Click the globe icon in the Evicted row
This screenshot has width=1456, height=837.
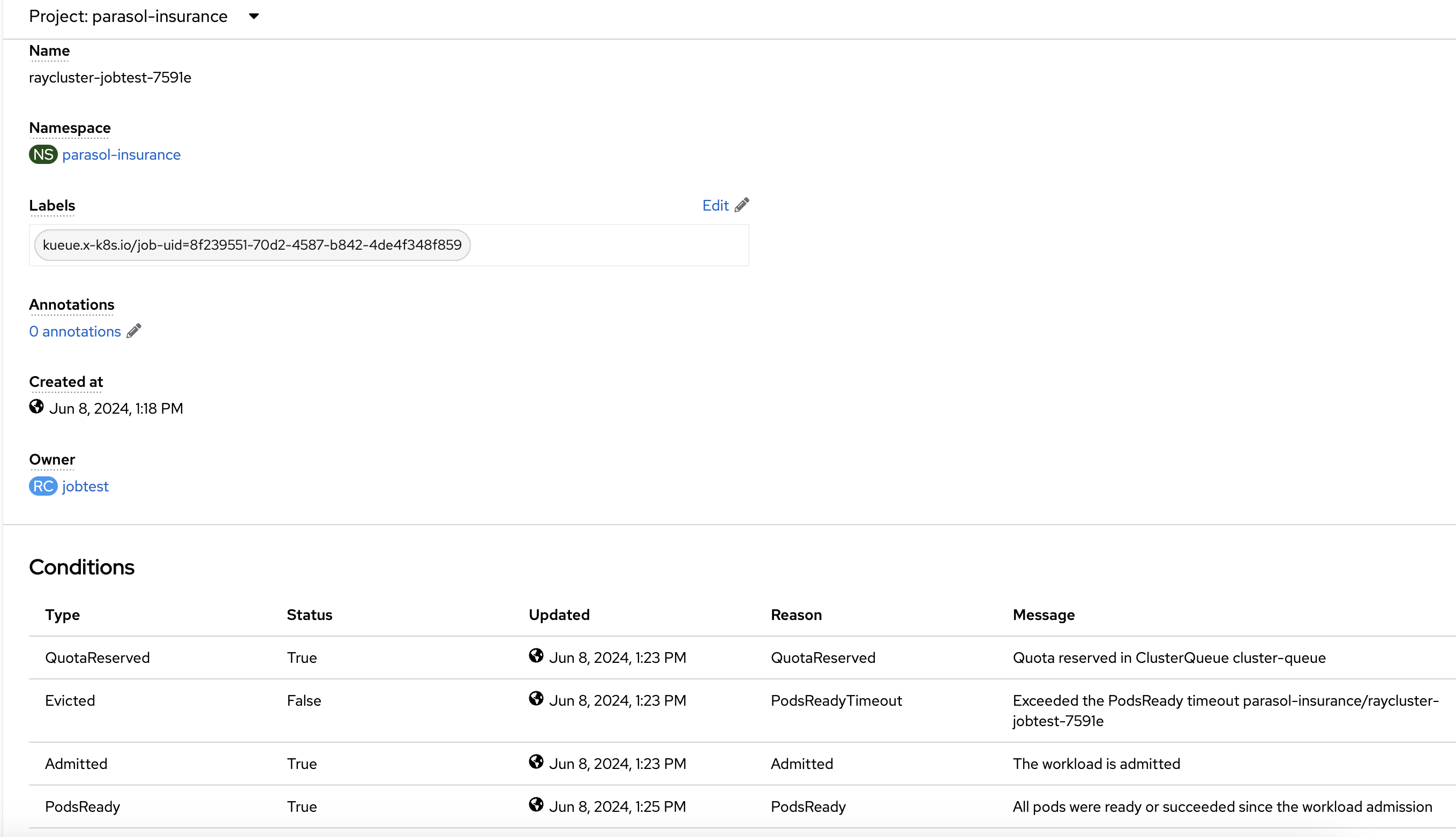(536, 698)
